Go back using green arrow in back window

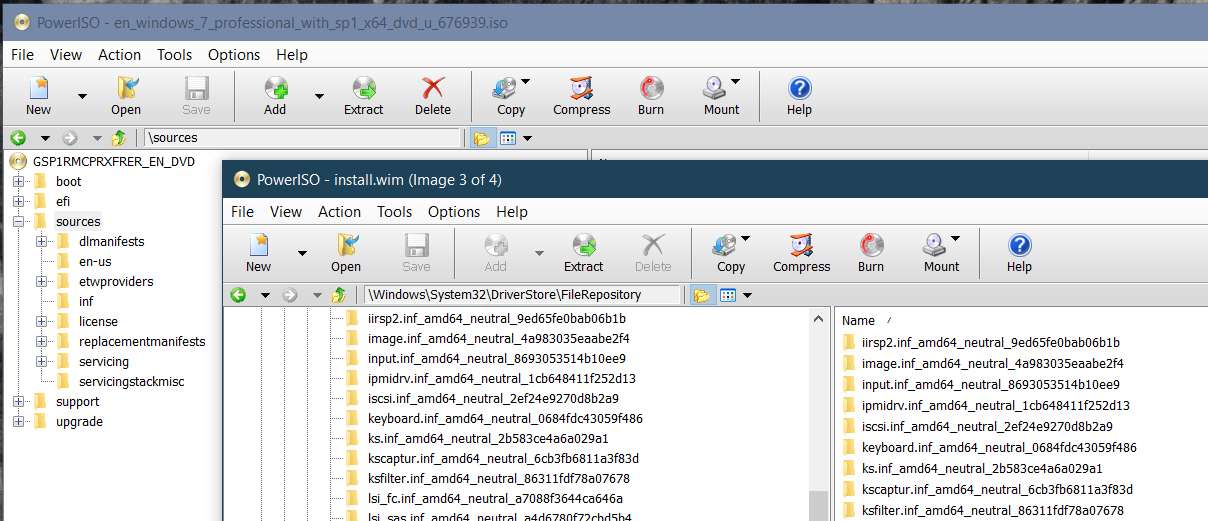[17, 138]
